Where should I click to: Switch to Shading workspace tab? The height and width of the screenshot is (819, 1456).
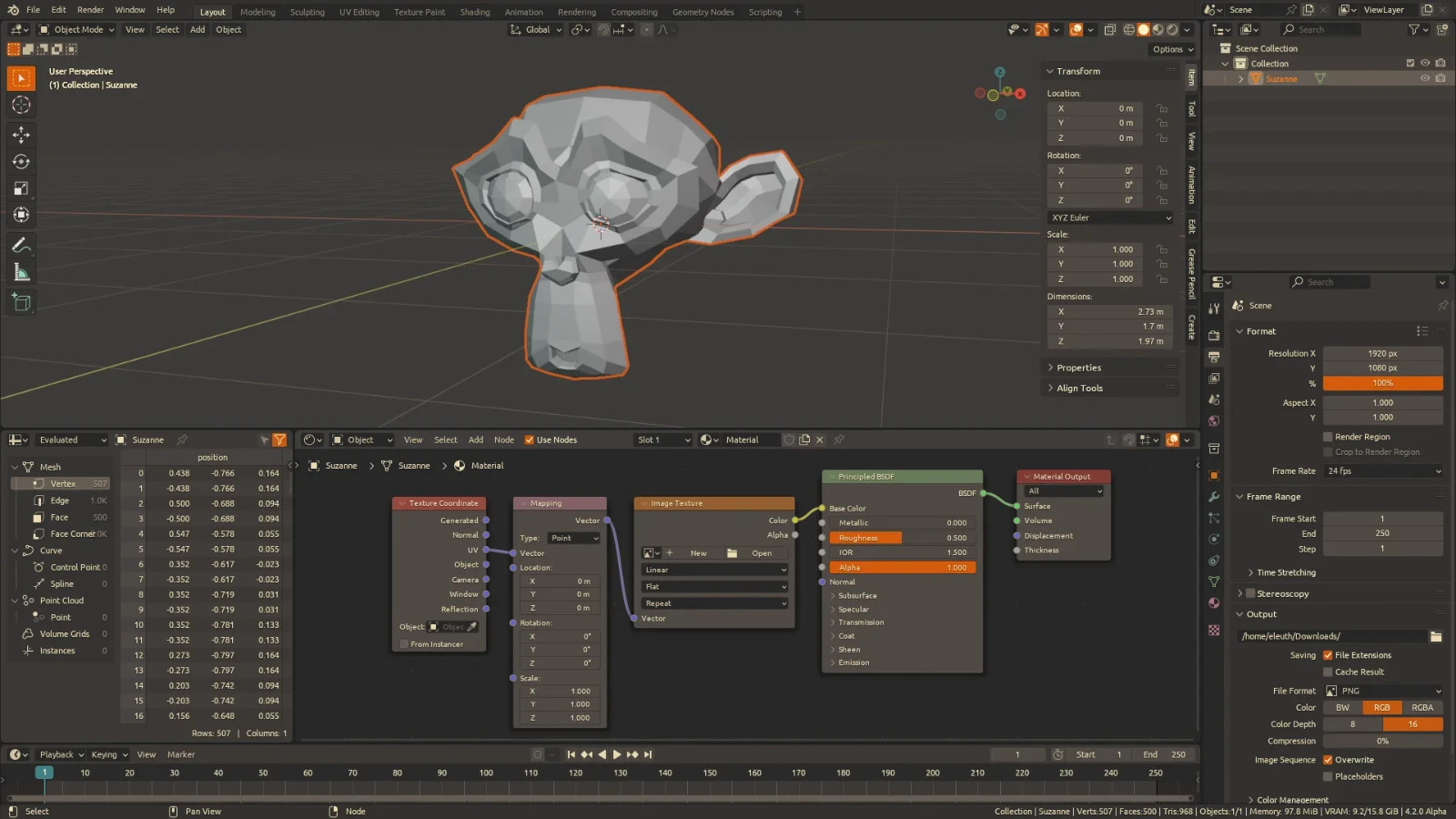(474, 12)
